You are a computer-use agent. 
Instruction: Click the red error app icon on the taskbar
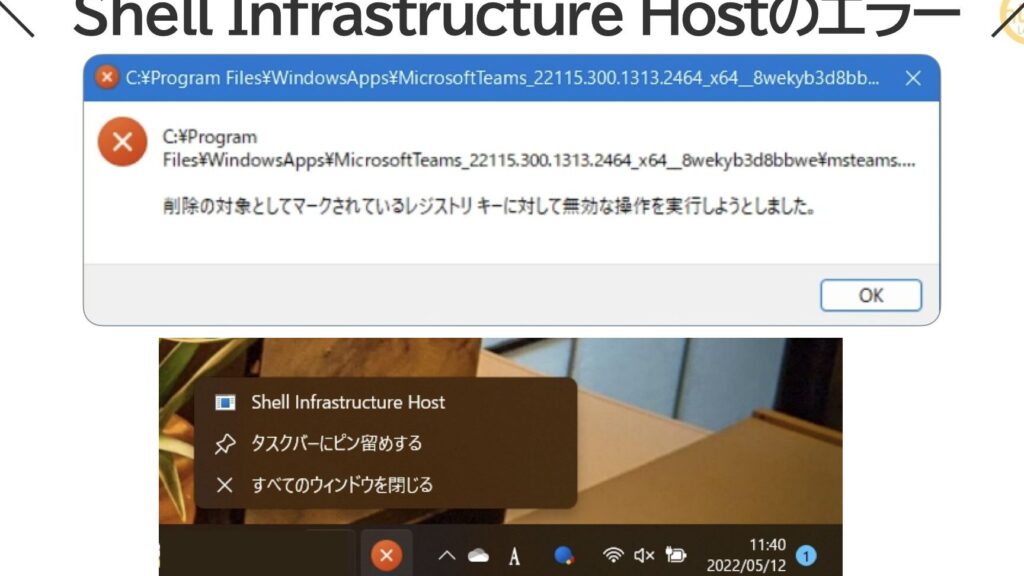(x=386, y=556)
